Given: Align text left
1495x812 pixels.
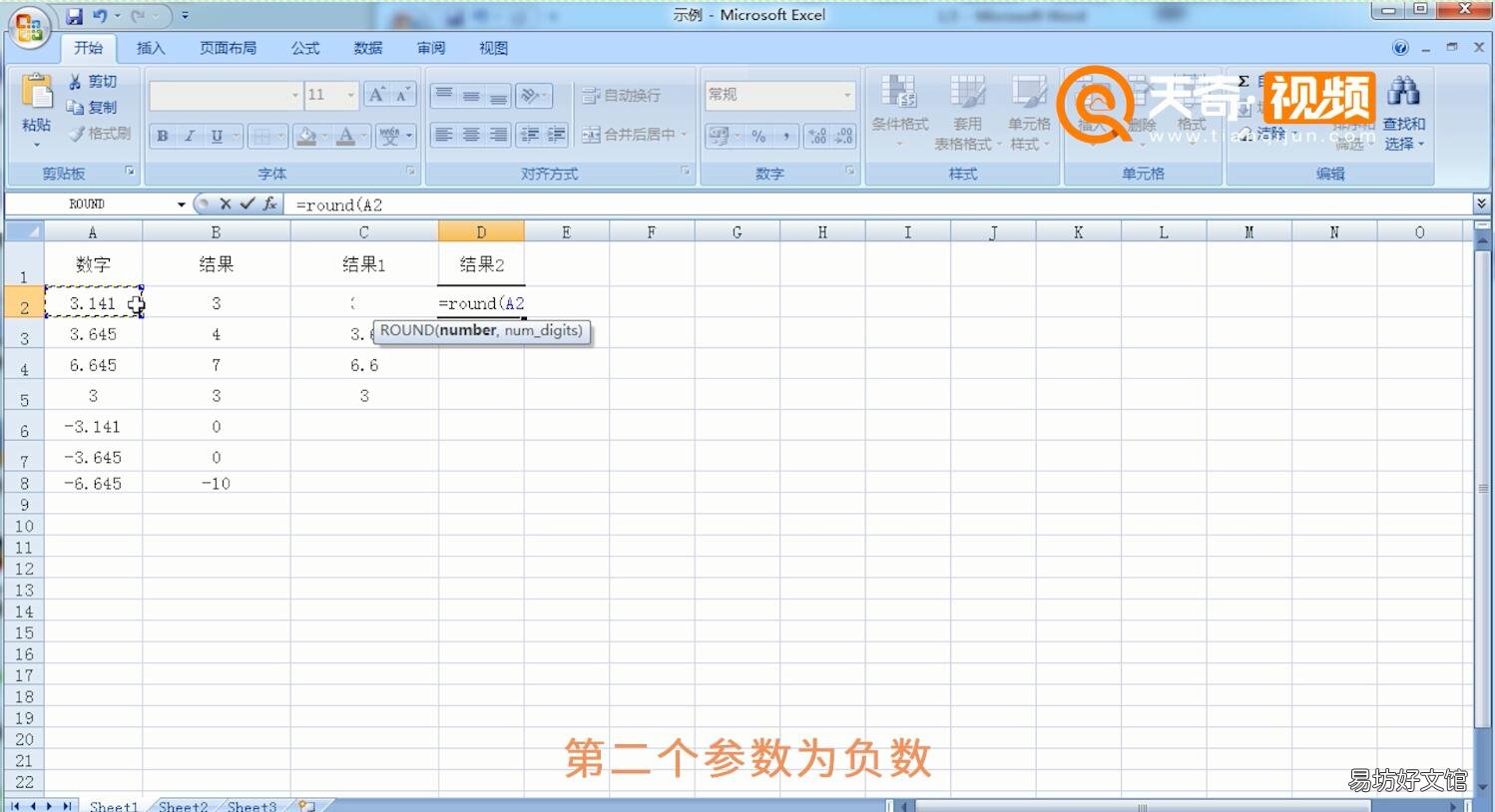Looking at the screenshot, I should point(444,135).
